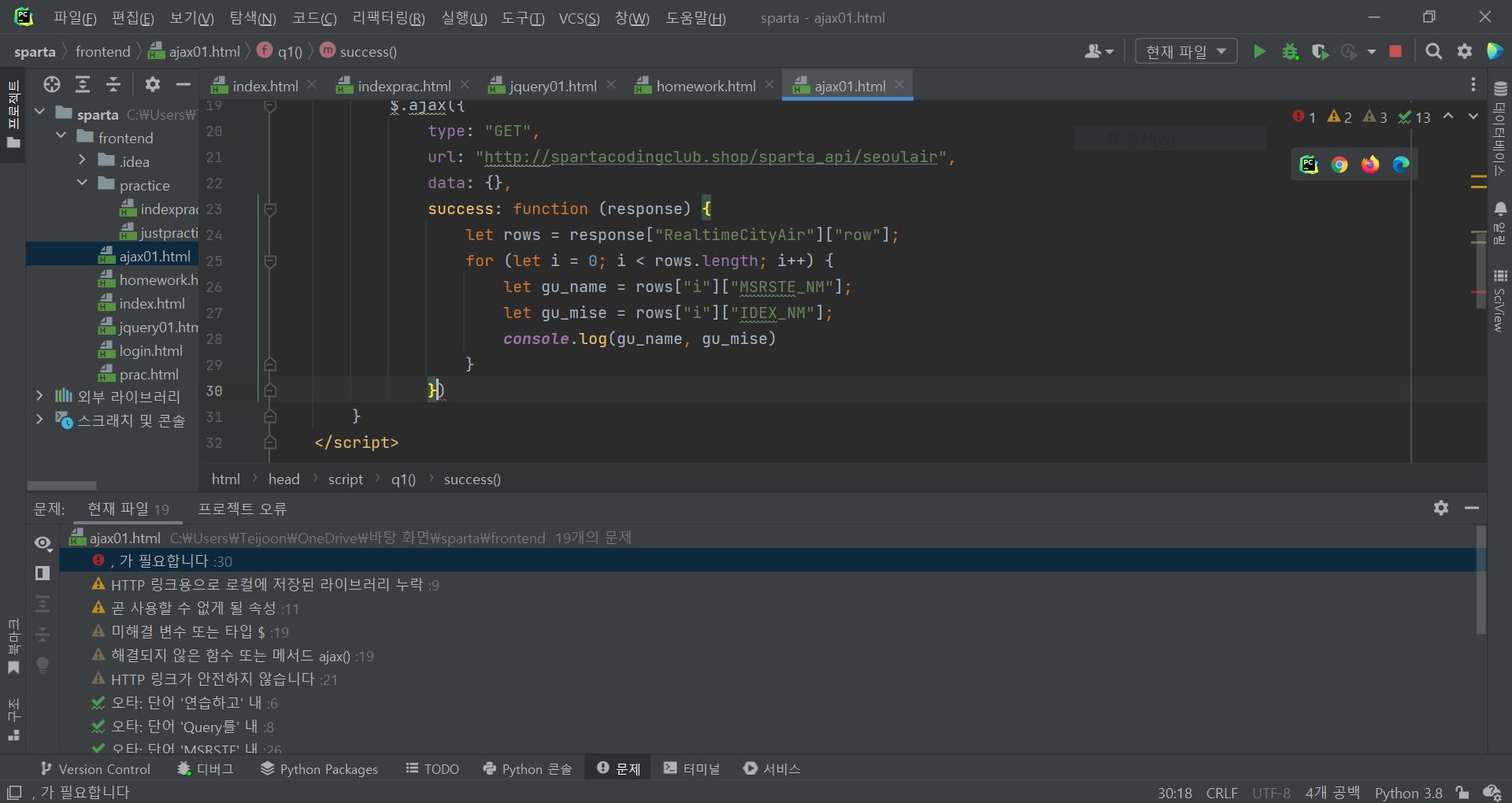Open the 터미널 tool window

coord(691,769)
